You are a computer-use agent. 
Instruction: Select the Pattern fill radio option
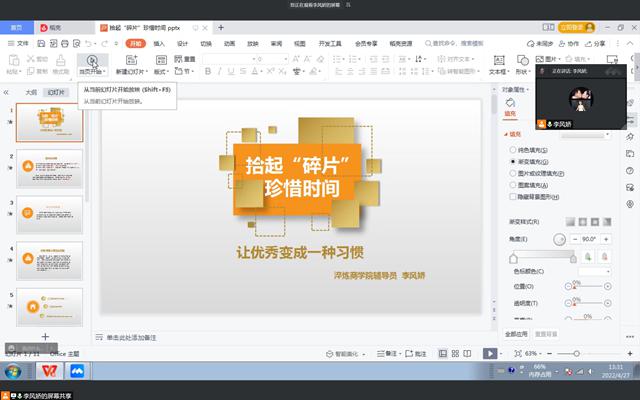(513, 185)
